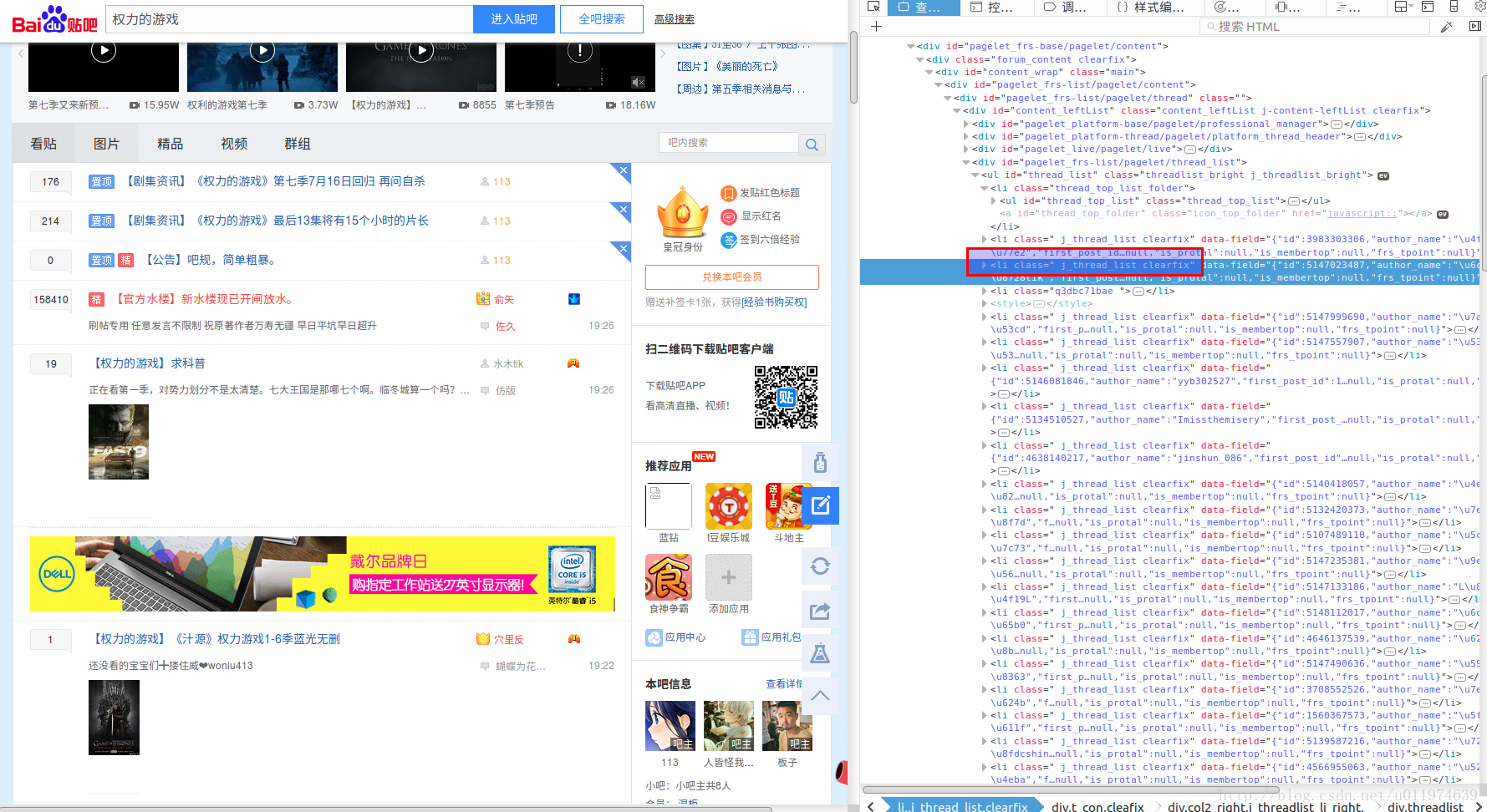Open thread 最后13集将有15个小时的片长
This screenshot has width=1487, height=812.
pos(278,221)
